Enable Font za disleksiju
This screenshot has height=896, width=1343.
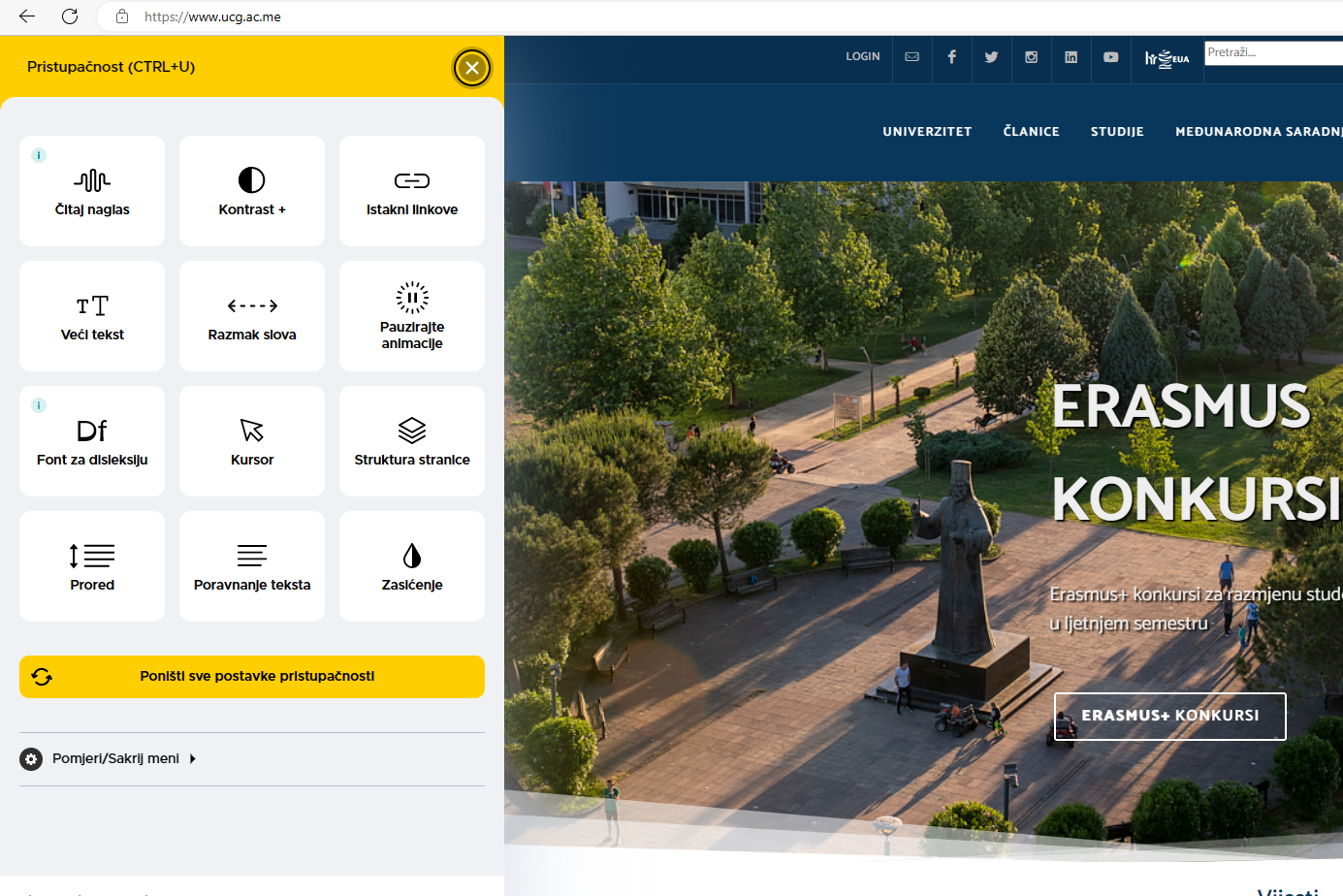pos(92,441)
